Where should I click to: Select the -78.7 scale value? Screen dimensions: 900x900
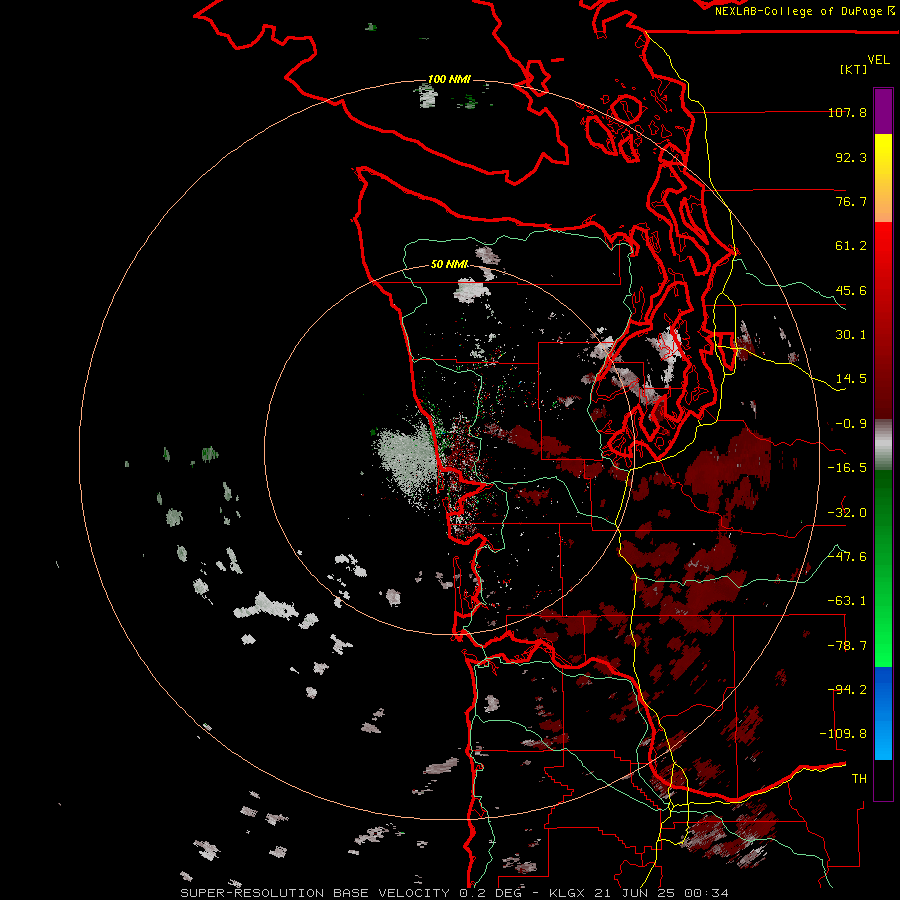(847, 646)
